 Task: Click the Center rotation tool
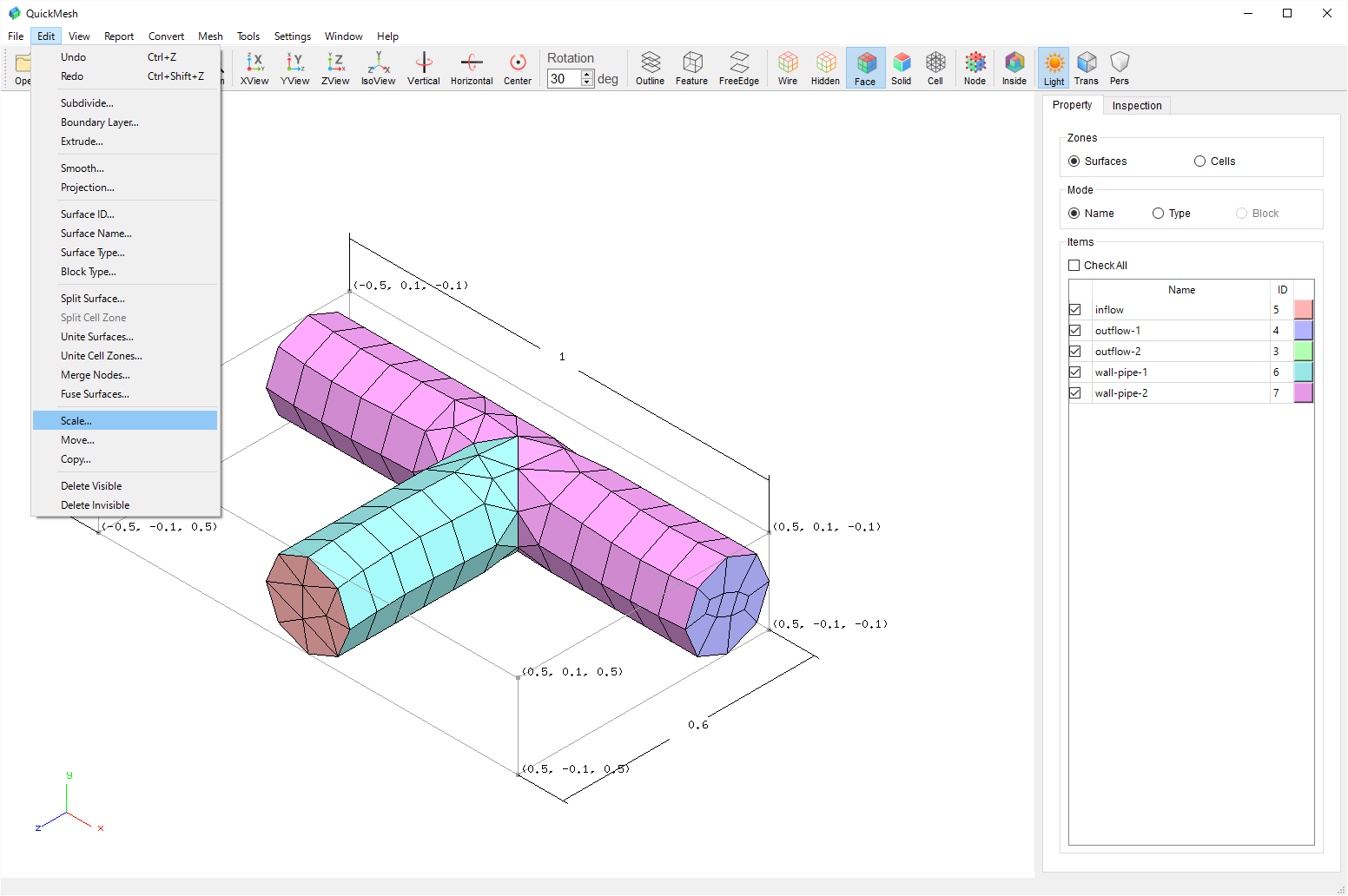click(x=518, y=69)
